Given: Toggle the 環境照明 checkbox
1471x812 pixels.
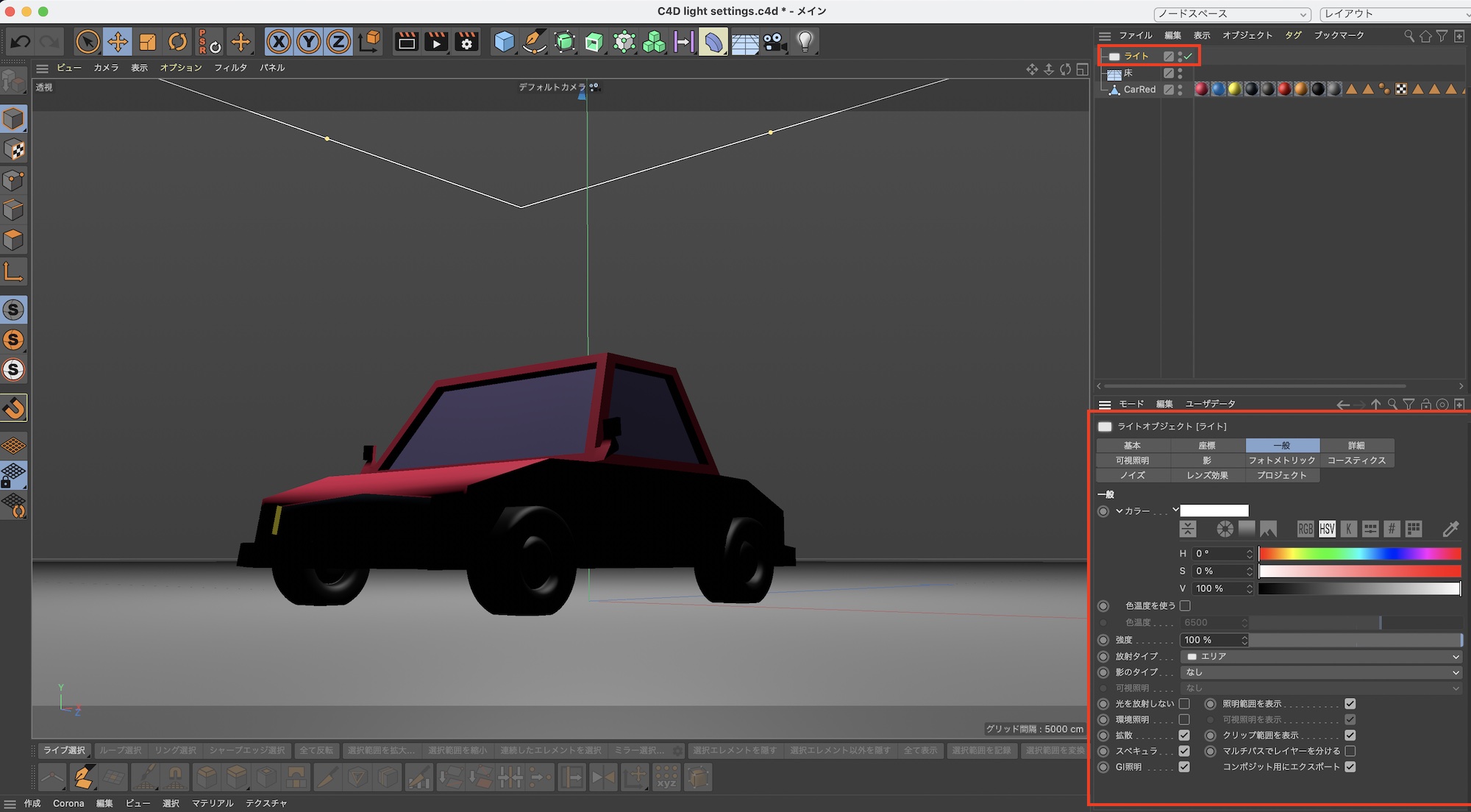Looking at the screenshot, I should tap(1184, 719).
